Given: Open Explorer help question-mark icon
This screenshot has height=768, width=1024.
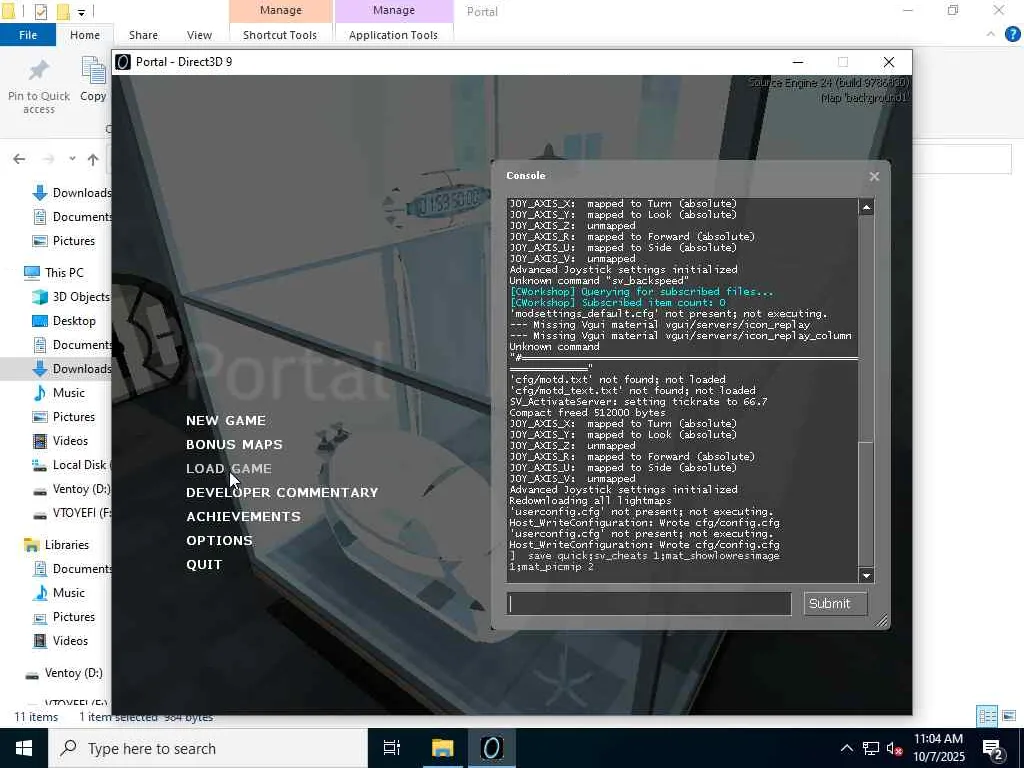Looking at the screenshot, I should [x=1013, y=35].
